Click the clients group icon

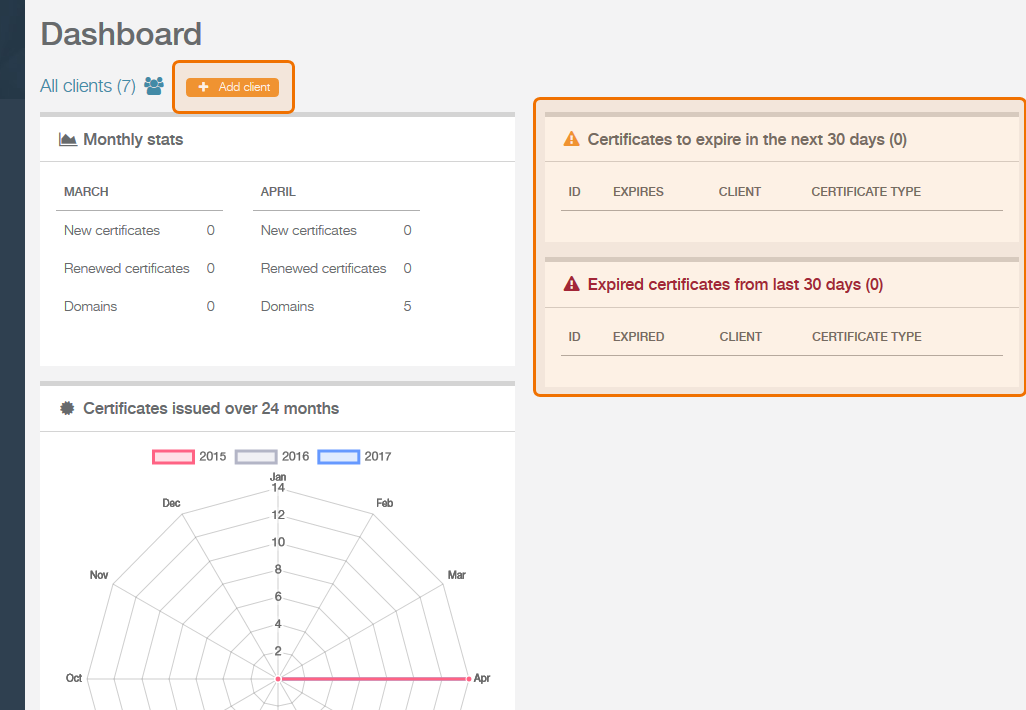point(154,86)
